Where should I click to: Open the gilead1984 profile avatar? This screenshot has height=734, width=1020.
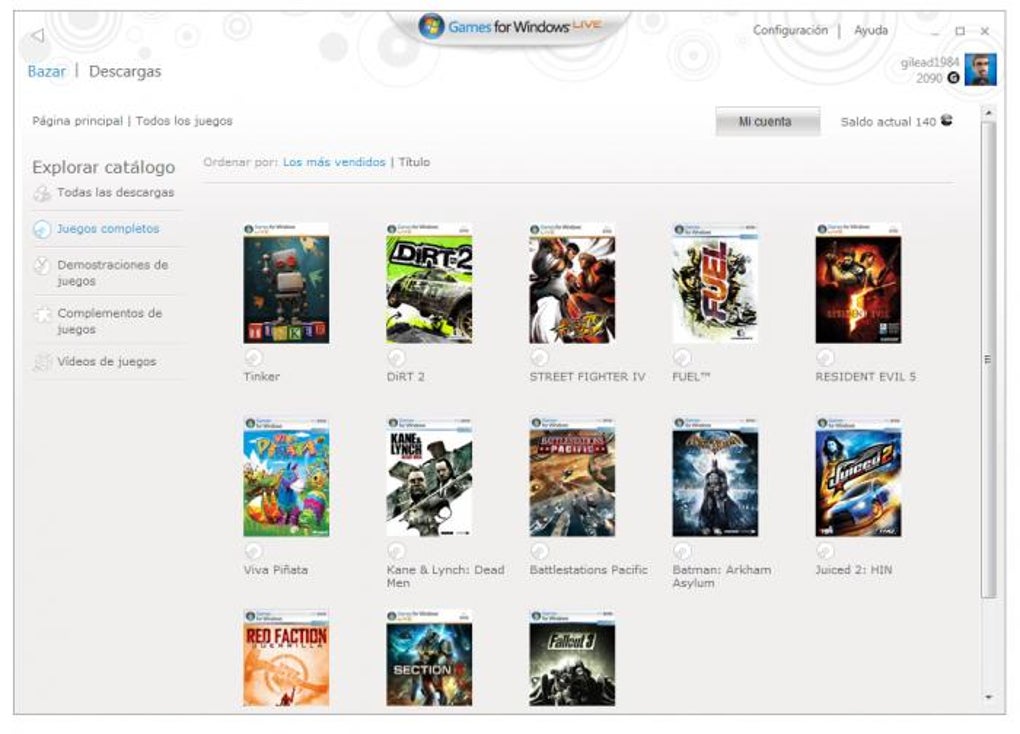click(980, 69)
